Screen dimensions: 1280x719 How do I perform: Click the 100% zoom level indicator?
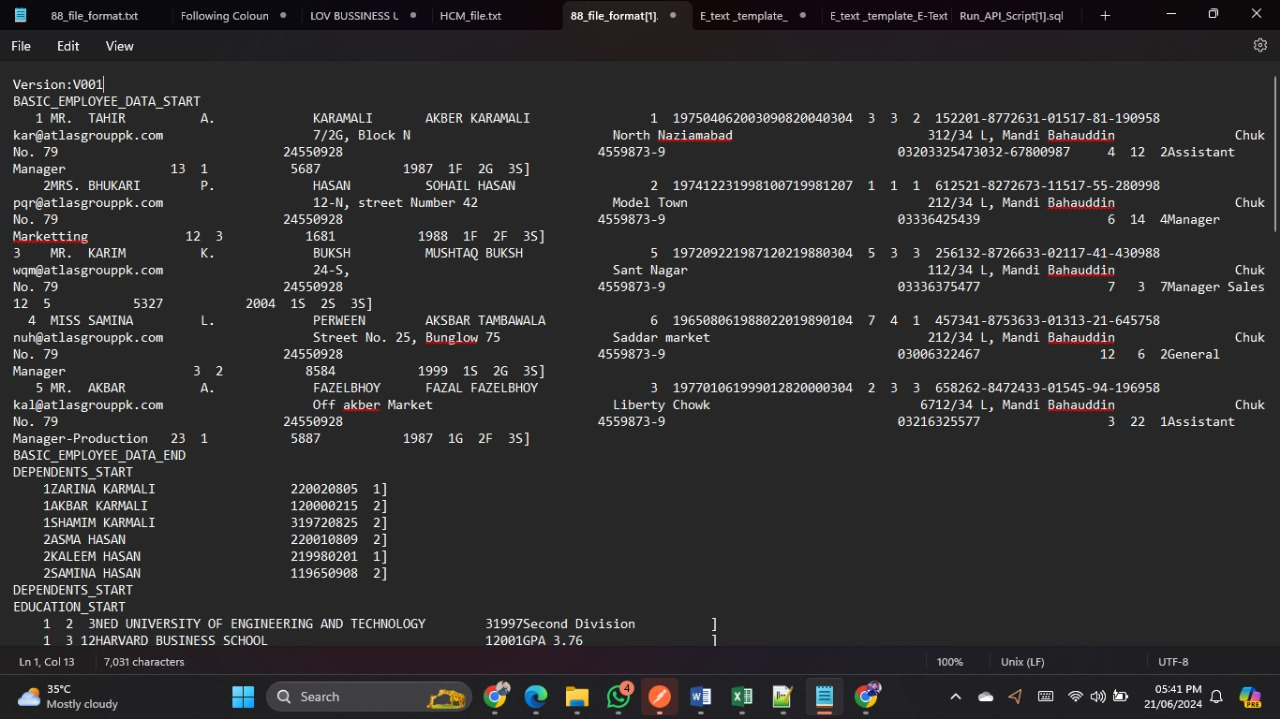tap(949, 662)
